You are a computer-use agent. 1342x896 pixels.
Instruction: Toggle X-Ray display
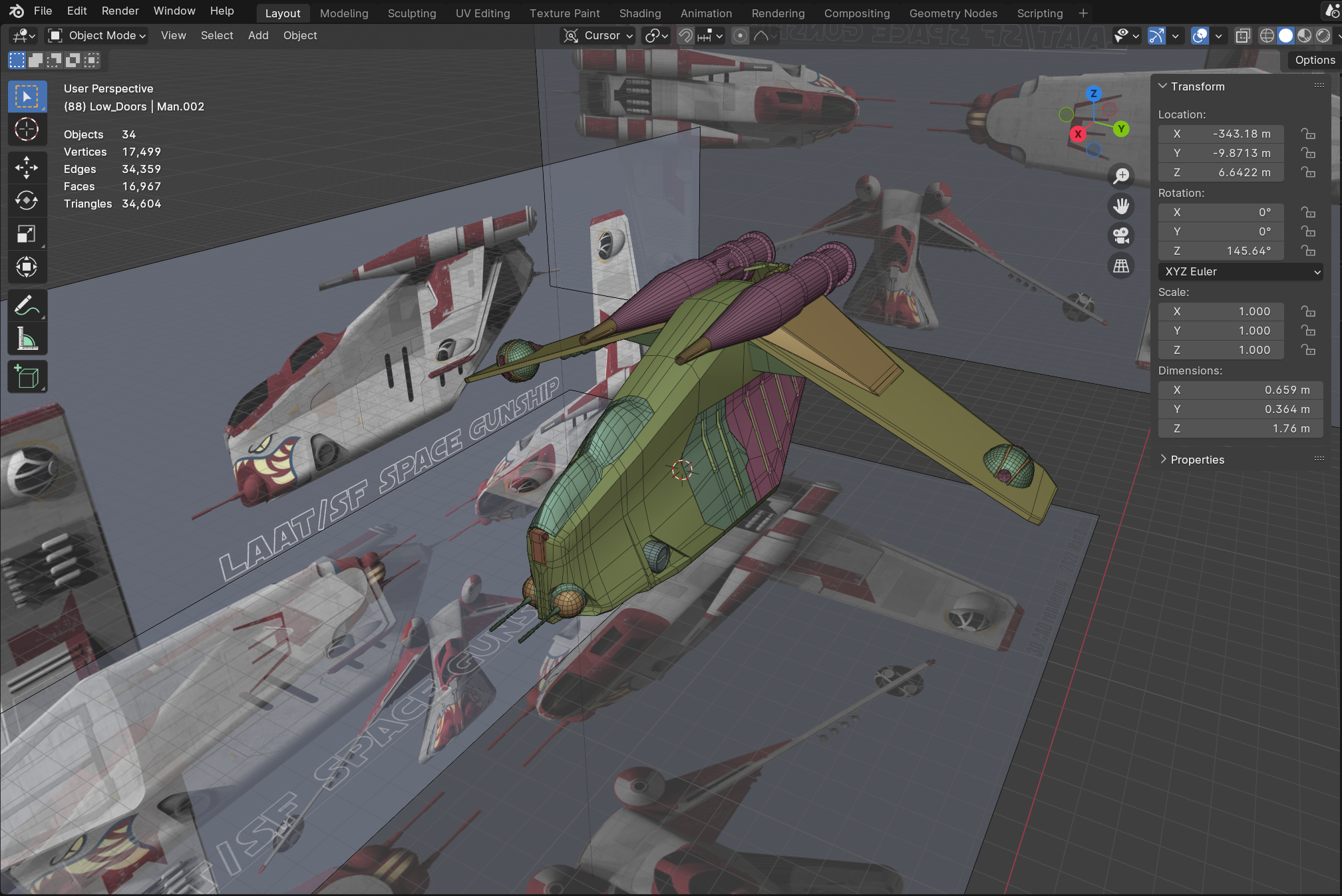click(1242, 36)
